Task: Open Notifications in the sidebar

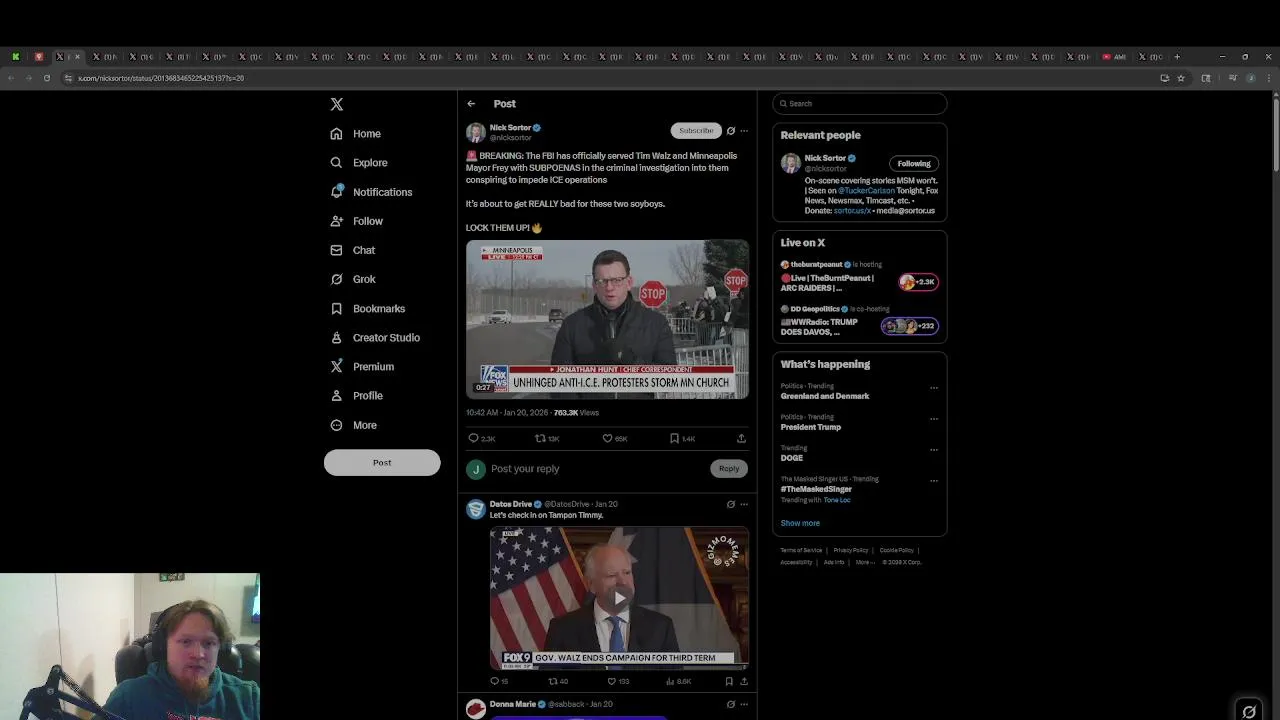Action: pyautogui.click(x=371, y=192)
